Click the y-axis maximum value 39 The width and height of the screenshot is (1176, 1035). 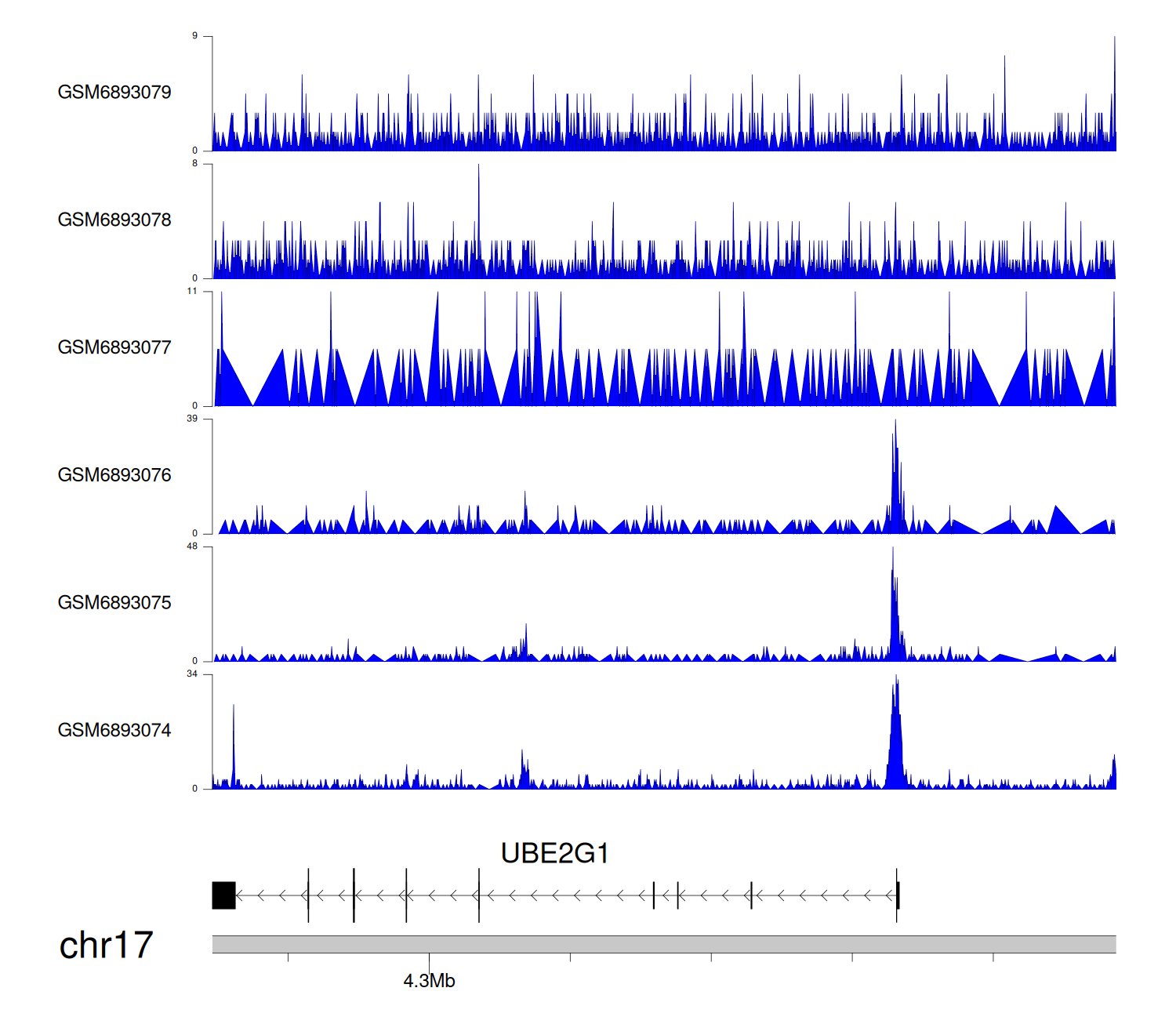tap(192, 419)
